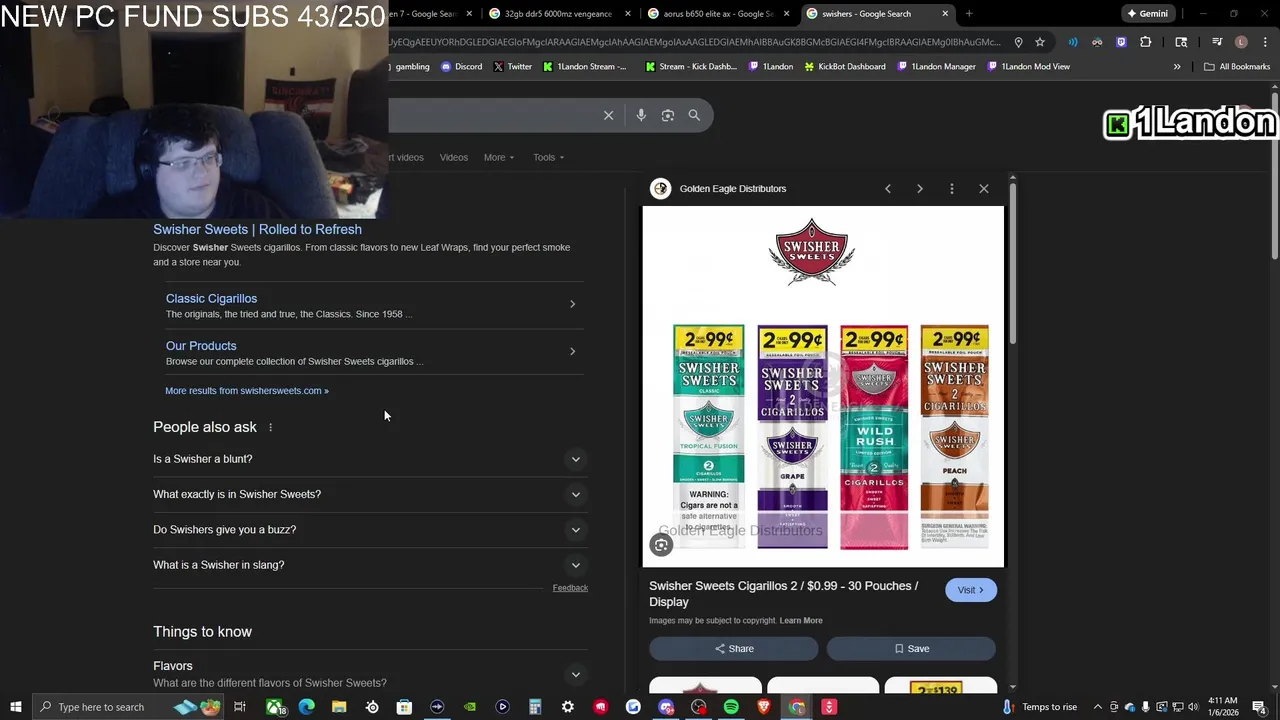1280x720 pixels.
Task: Open Classic Cigarillos sitelink chevron
Action: point(572,304)
